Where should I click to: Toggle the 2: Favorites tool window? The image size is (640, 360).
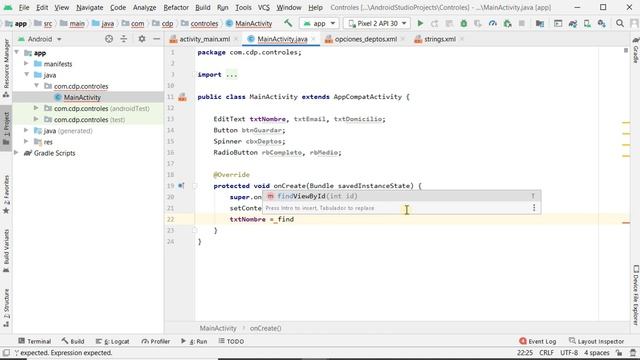[6, 194]
